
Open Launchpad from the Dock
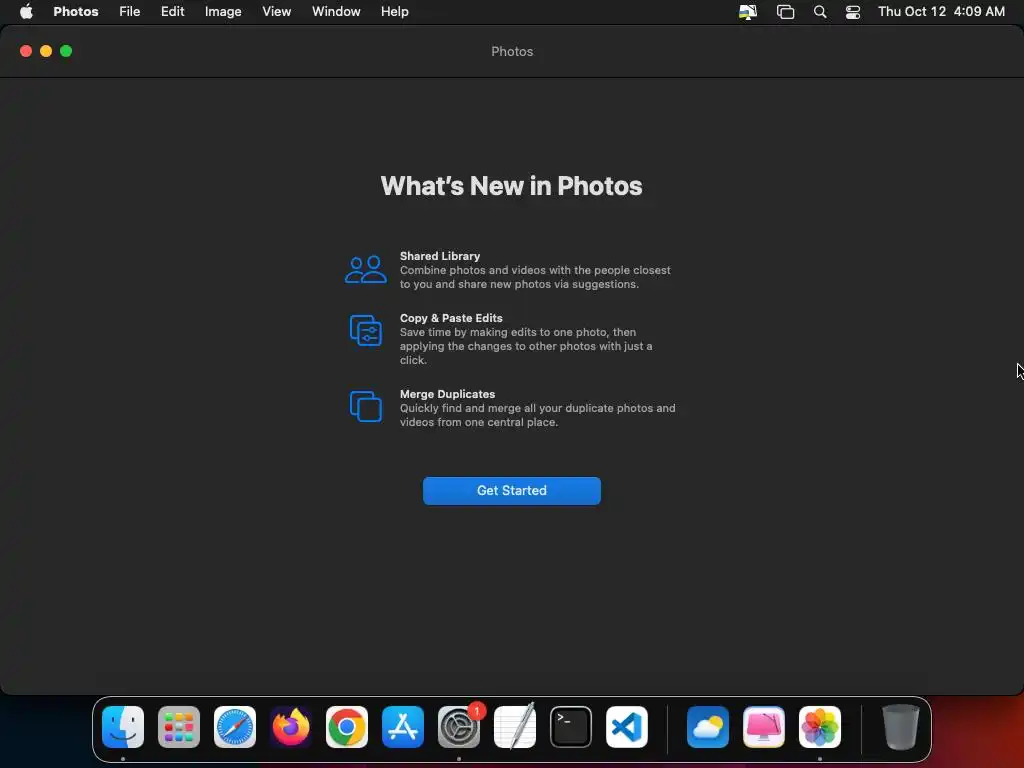coord(178,727)
